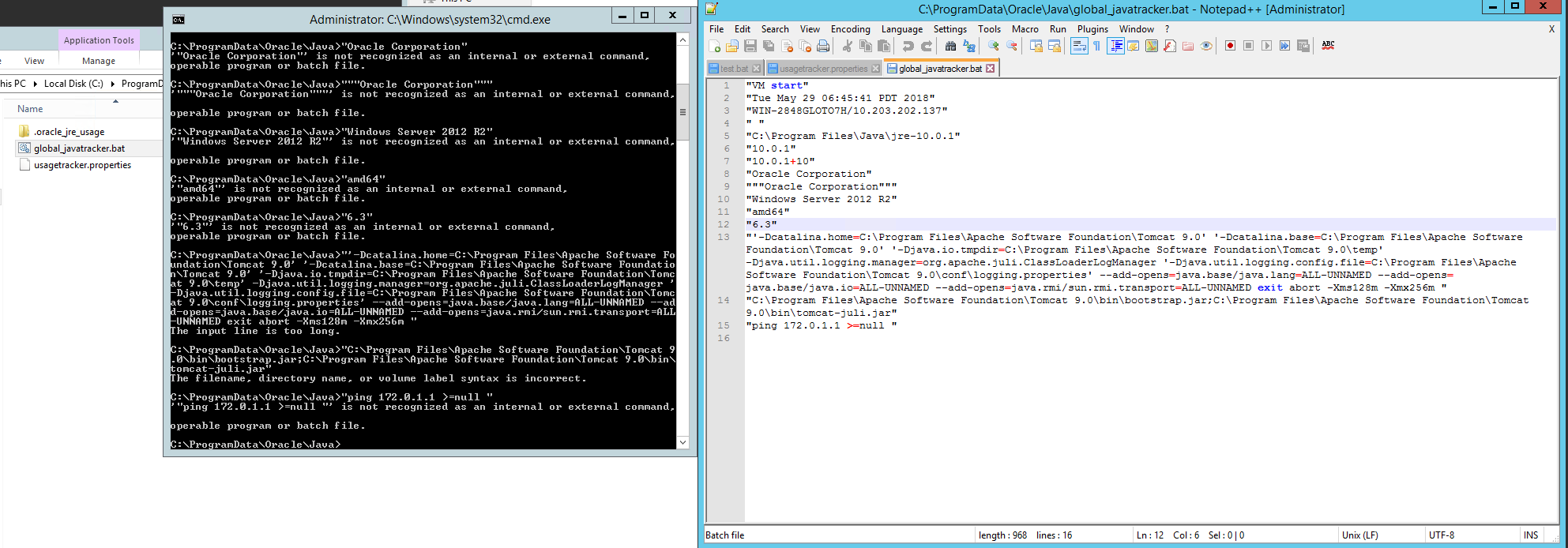
Task: Click the Undo arrow icon
Action: pos(908,47)
